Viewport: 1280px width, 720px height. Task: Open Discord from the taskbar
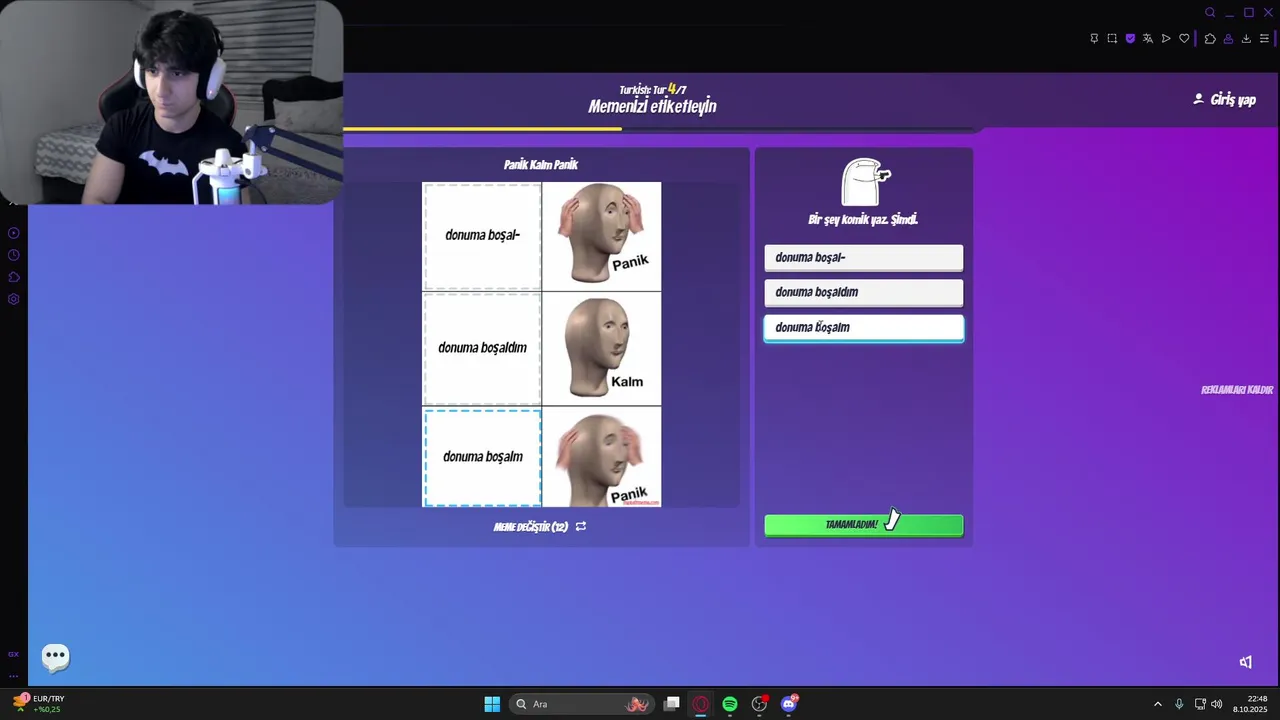point(789,704)
